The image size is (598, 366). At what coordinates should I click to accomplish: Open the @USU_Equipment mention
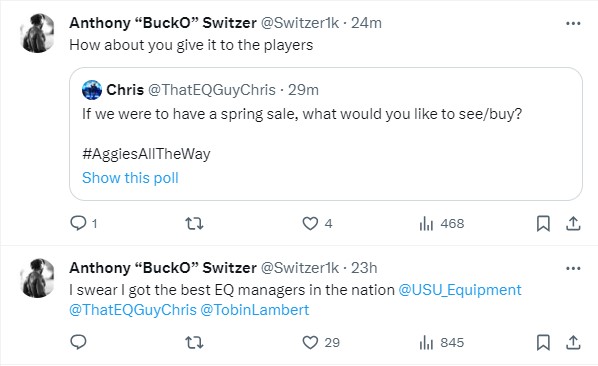coord(460,290)
